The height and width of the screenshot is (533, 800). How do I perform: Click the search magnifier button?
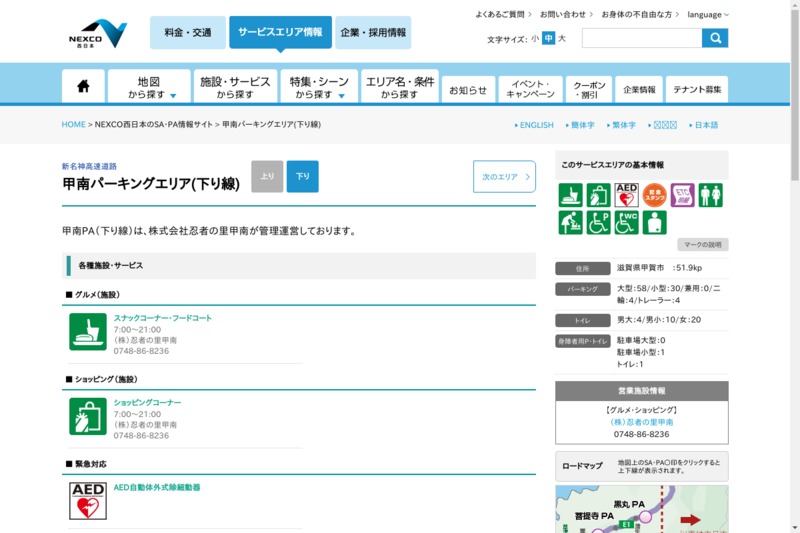click(x=715, y=38)
